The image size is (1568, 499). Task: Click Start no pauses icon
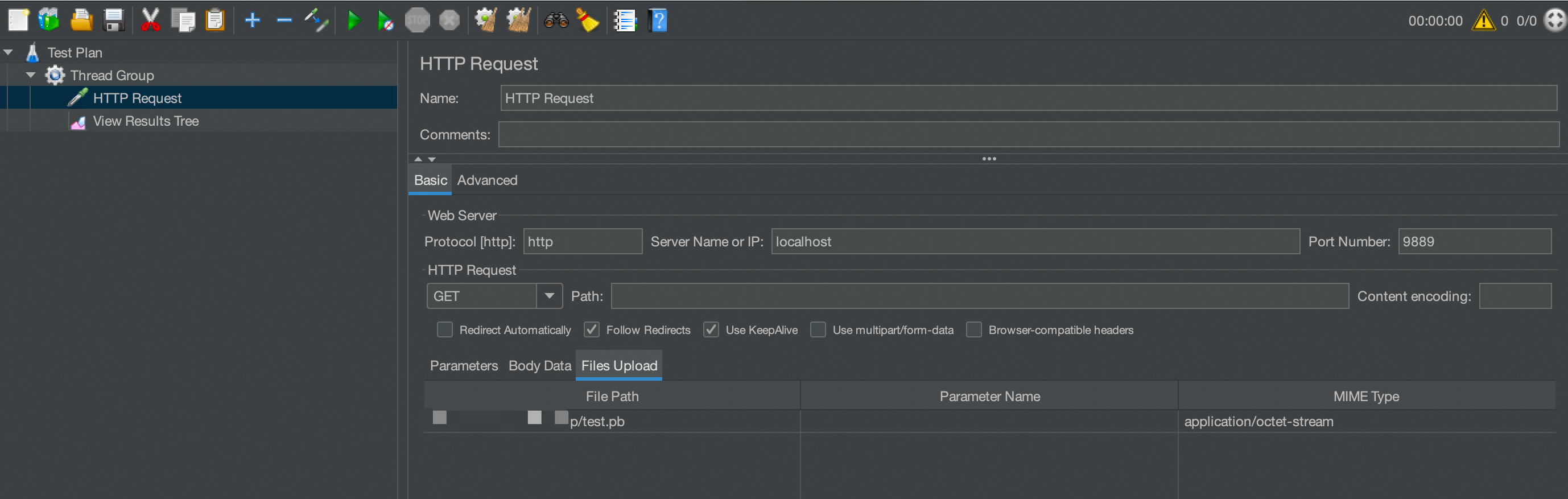click(385, 20)
